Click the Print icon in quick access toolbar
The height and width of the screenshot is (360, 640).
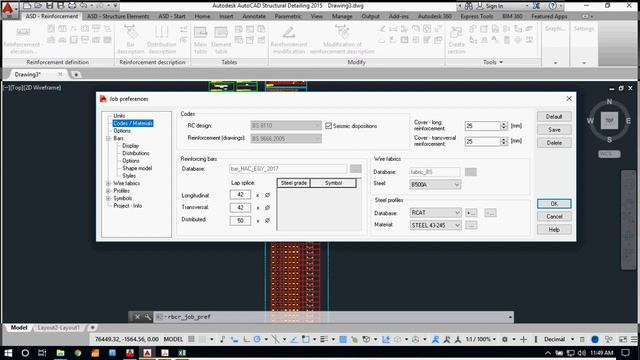[72, 6]
